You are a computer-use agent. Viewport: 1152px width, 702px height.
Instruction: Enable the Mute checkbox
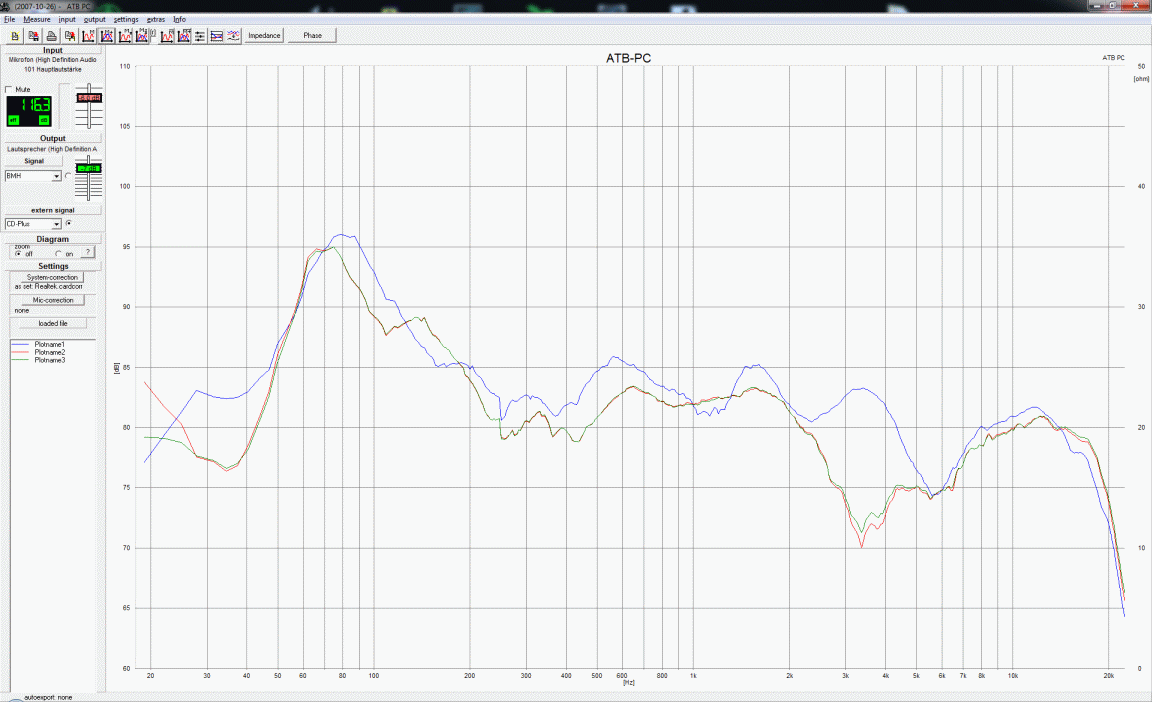[10, 90]
